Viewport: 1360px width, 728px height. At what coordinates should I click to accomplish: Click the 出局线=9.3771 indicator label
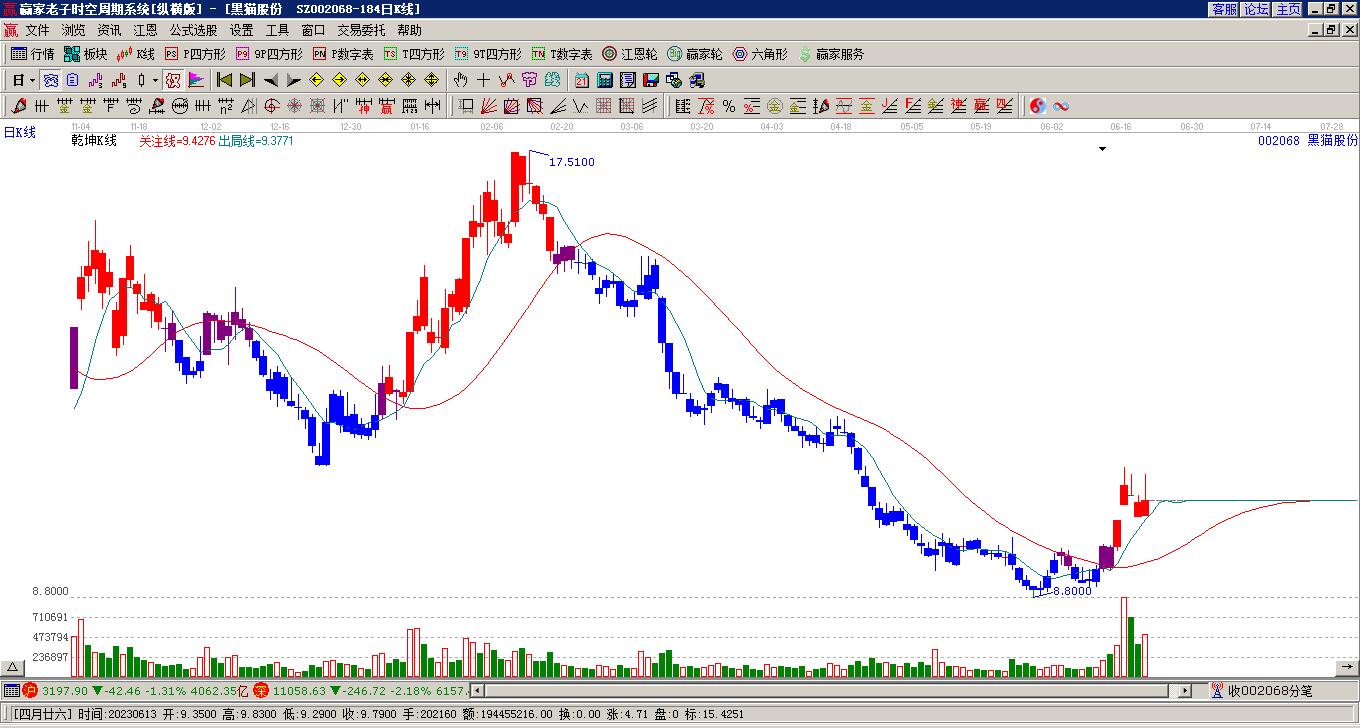pyautogui.click(x=256, y=141)
